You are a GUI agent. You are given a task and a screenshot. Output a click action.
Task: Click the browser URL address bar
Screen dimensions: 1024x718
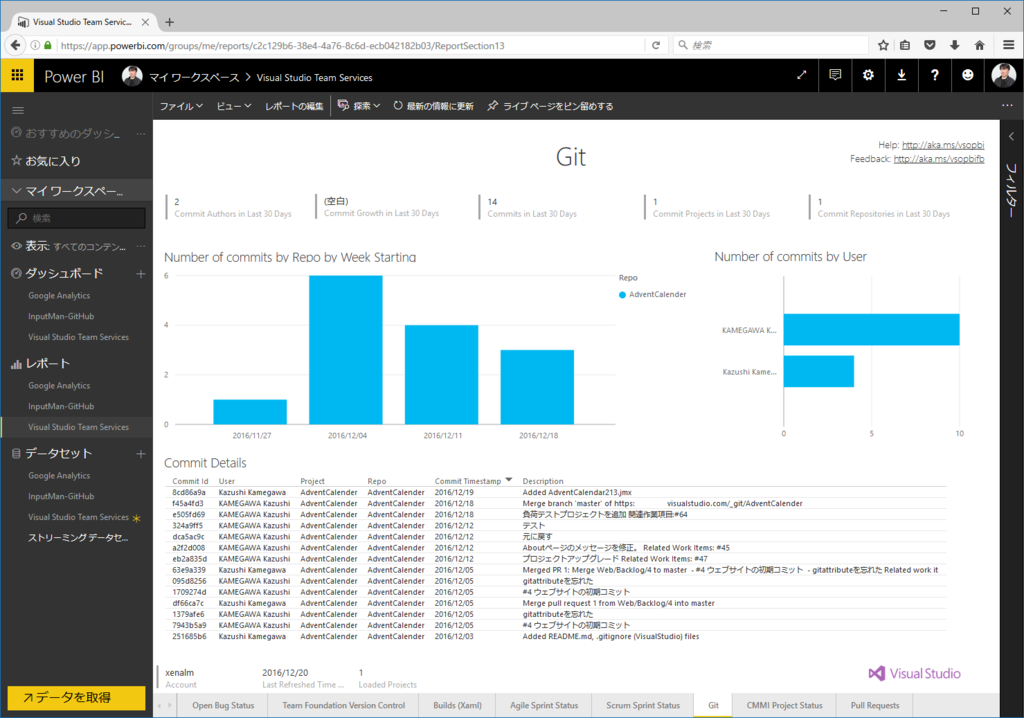click(350, 45)
